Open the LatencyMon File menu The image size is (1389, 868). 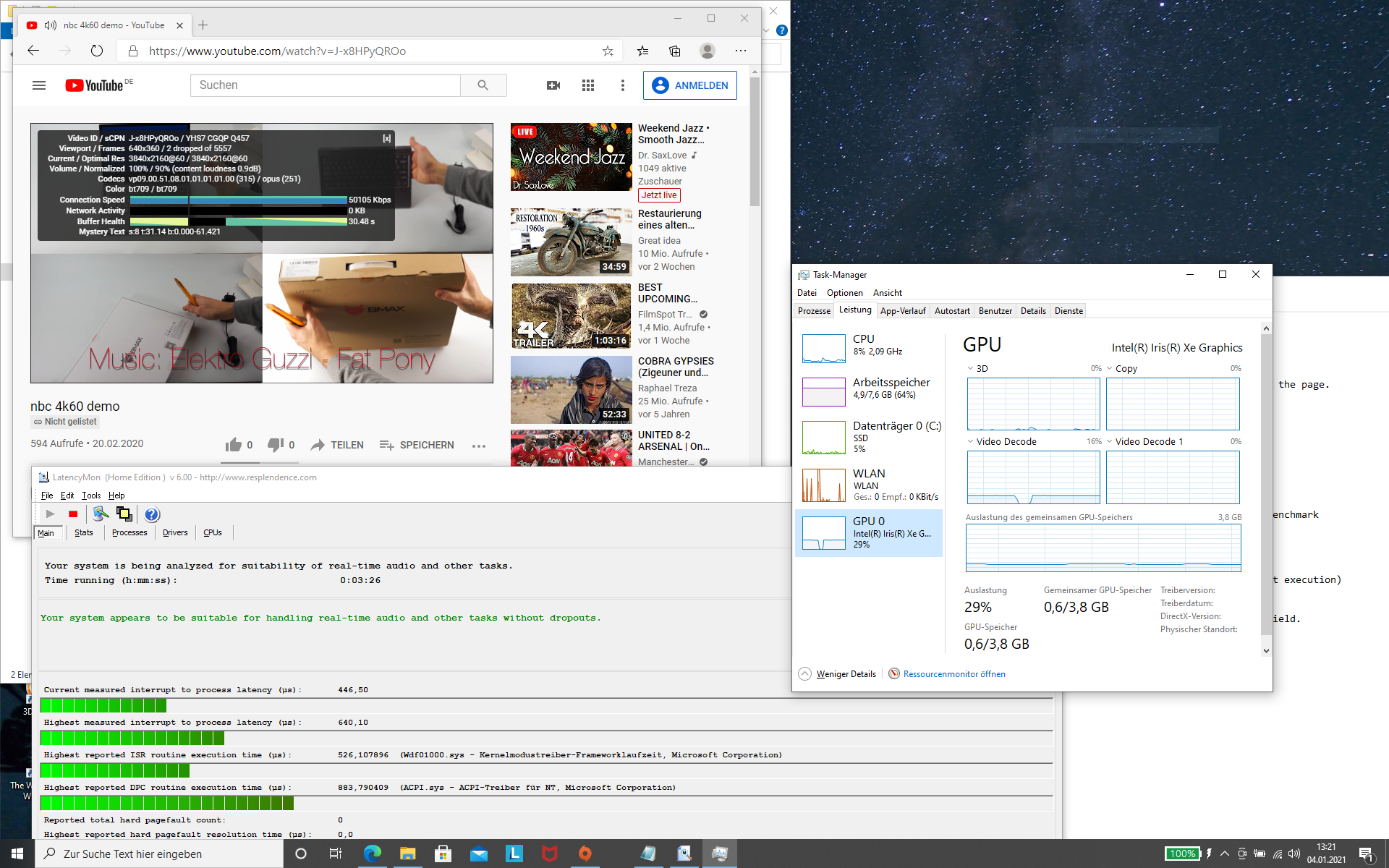click(47, 495)
